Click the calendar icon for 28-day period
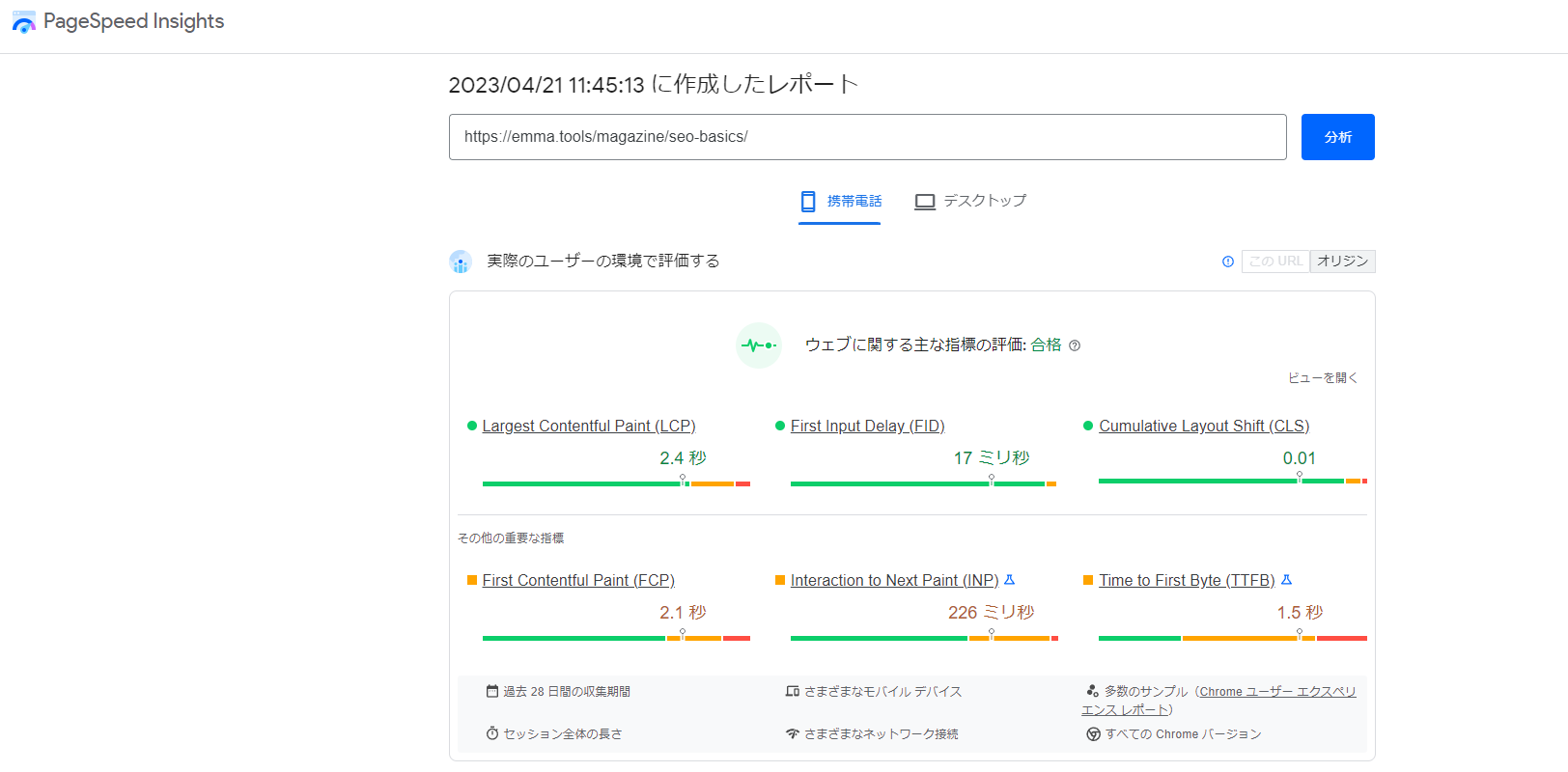This screenshot has height=772, width=1568. 492,691
